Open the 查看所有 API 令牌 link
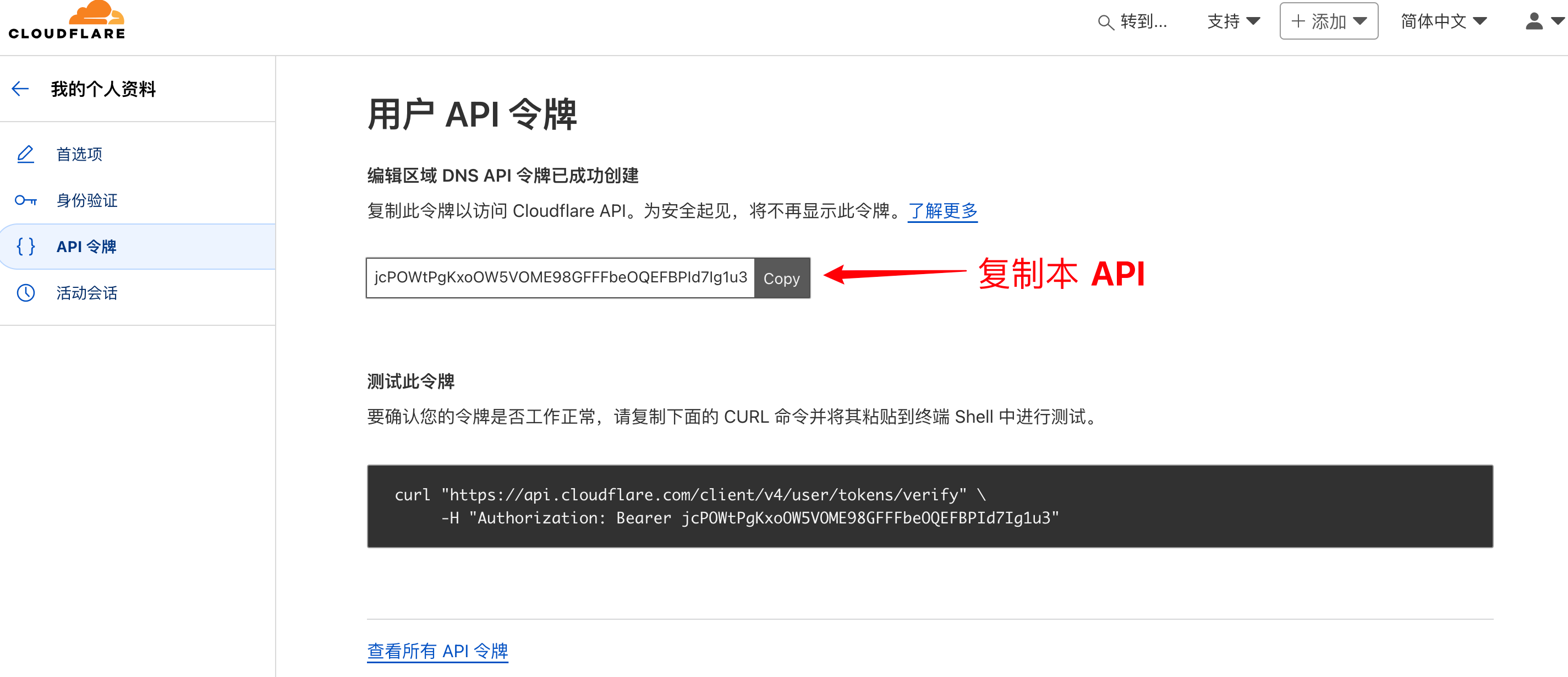Screen dimensions: 1568x677 [437, 651]
